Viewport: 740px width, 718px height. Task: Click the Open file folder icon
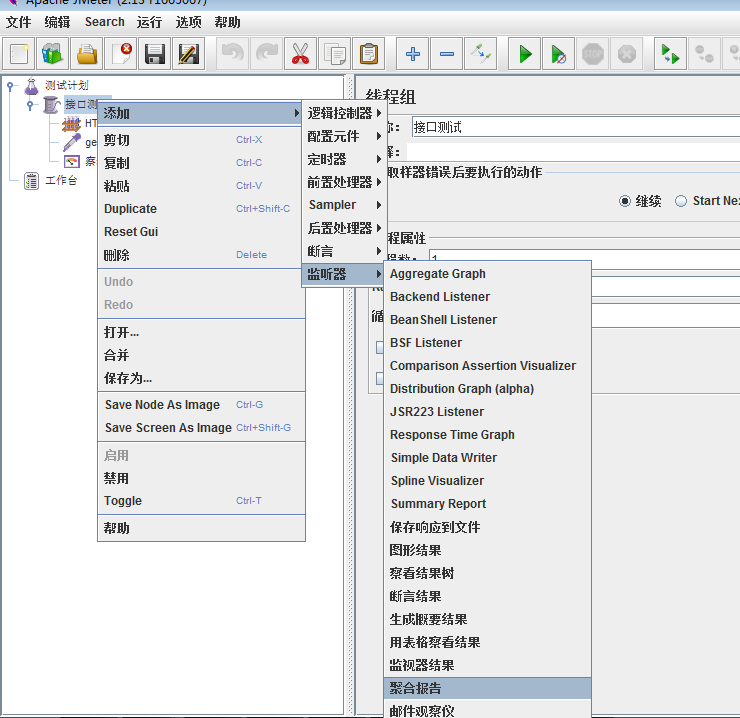point(87,54)
